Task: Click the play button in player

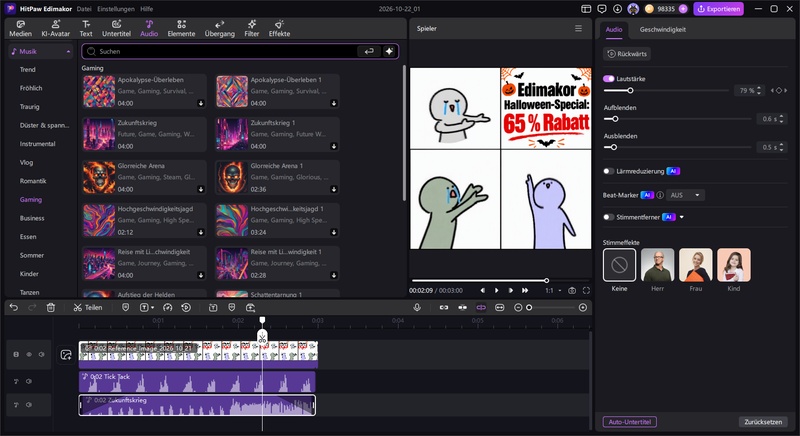Action: [496, 291]
